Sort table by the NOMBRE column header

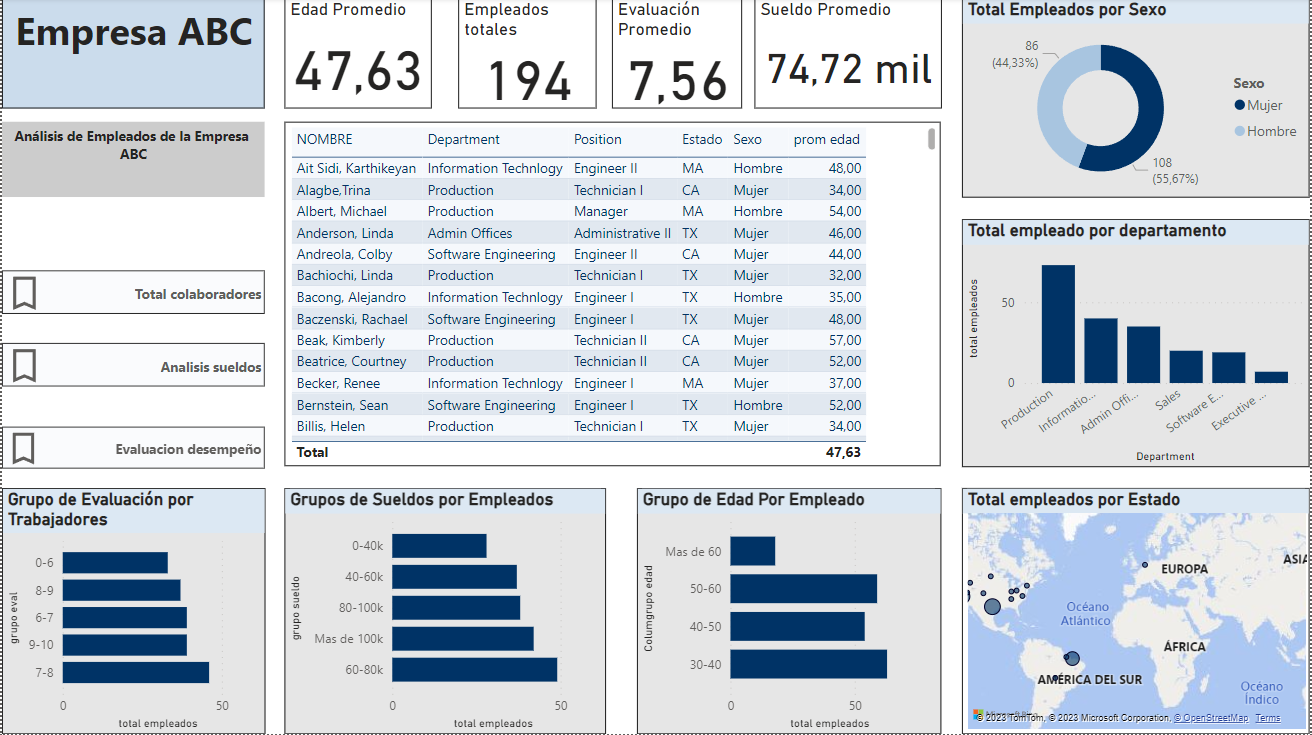(x=325, y=140)
